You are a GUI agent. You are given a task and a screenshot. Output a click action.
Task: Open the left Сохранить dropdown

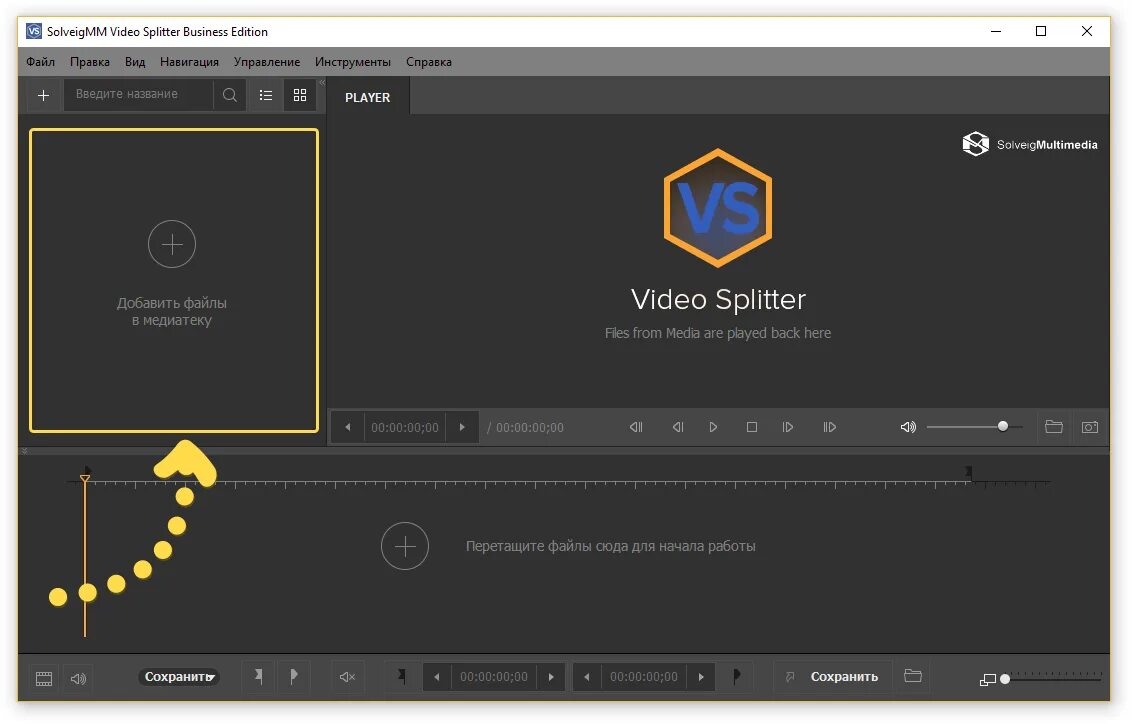point(179,677)
